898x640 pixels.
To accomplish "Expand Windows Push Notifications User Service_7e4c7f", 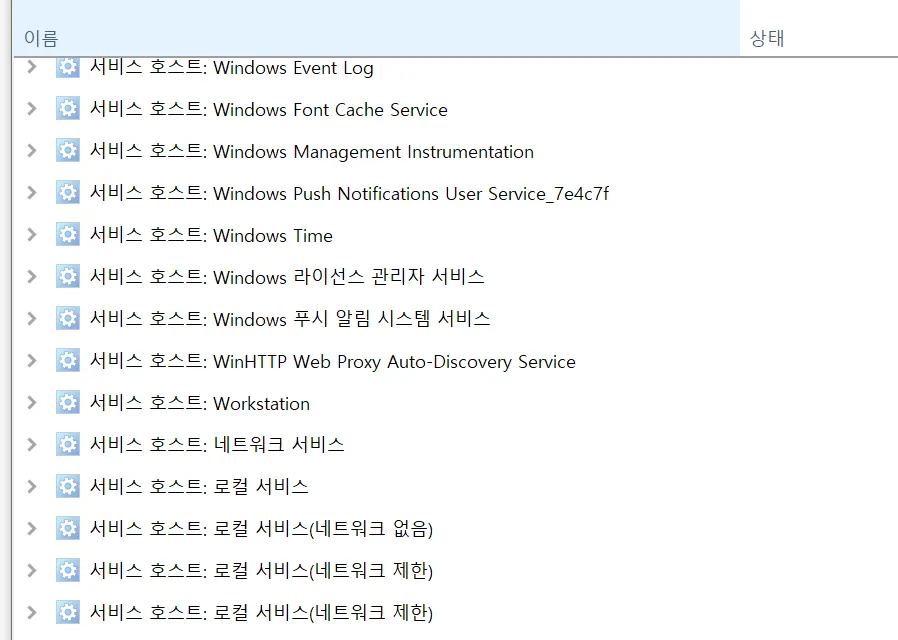I will 32,192.
